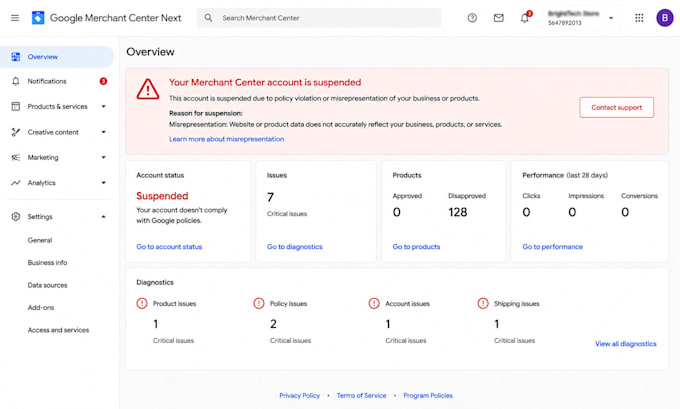680x409 pixels.
Task: Click the red notifications count badge in sidebar
Action: pyautogui.click(x=103, y=81)
